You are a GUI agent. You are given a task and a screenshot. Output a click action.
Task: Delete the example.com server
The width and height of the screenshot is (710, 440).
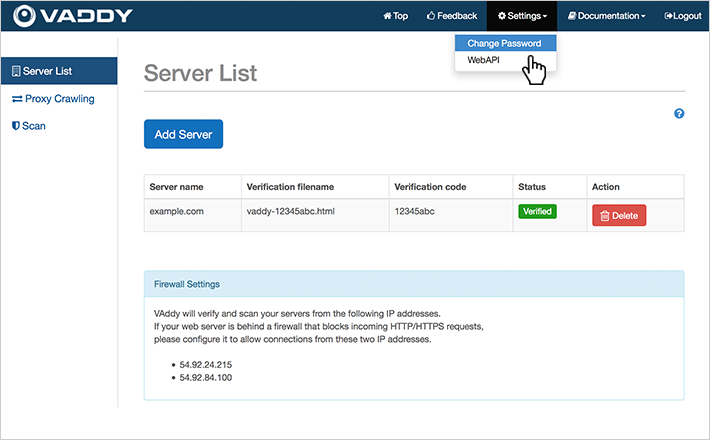tap(619, 215)
